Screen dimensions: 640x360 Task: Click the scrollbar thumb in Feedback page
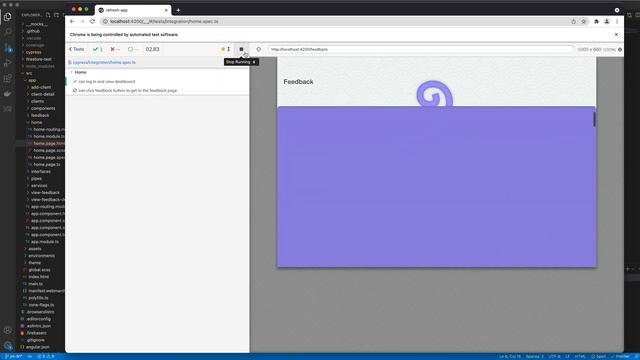[x=594, y=119]
